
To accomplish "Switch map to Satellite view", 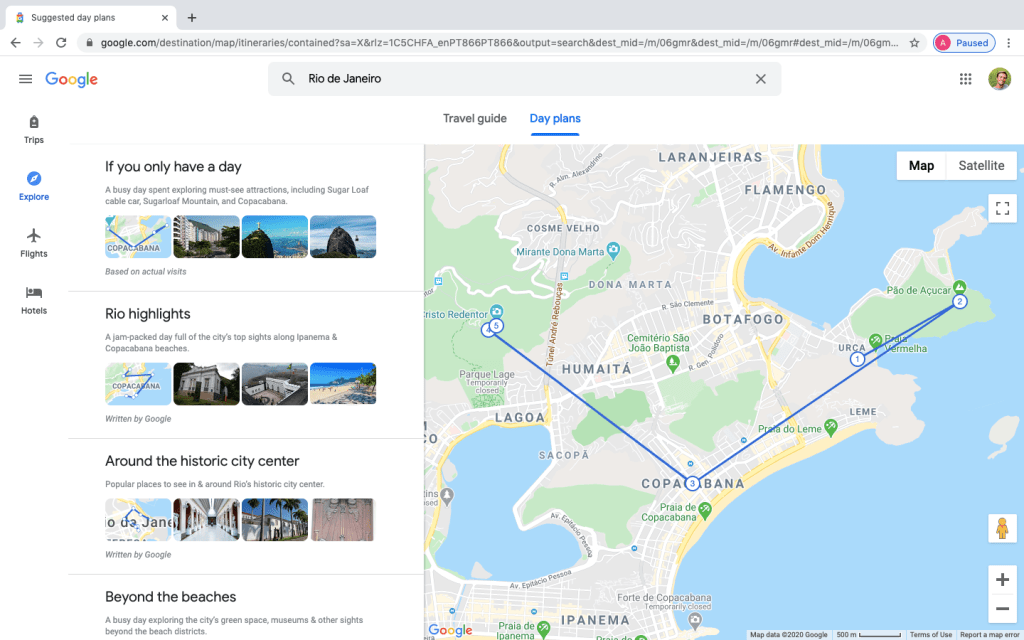I will pyautogui.click(x=980, y=166).
